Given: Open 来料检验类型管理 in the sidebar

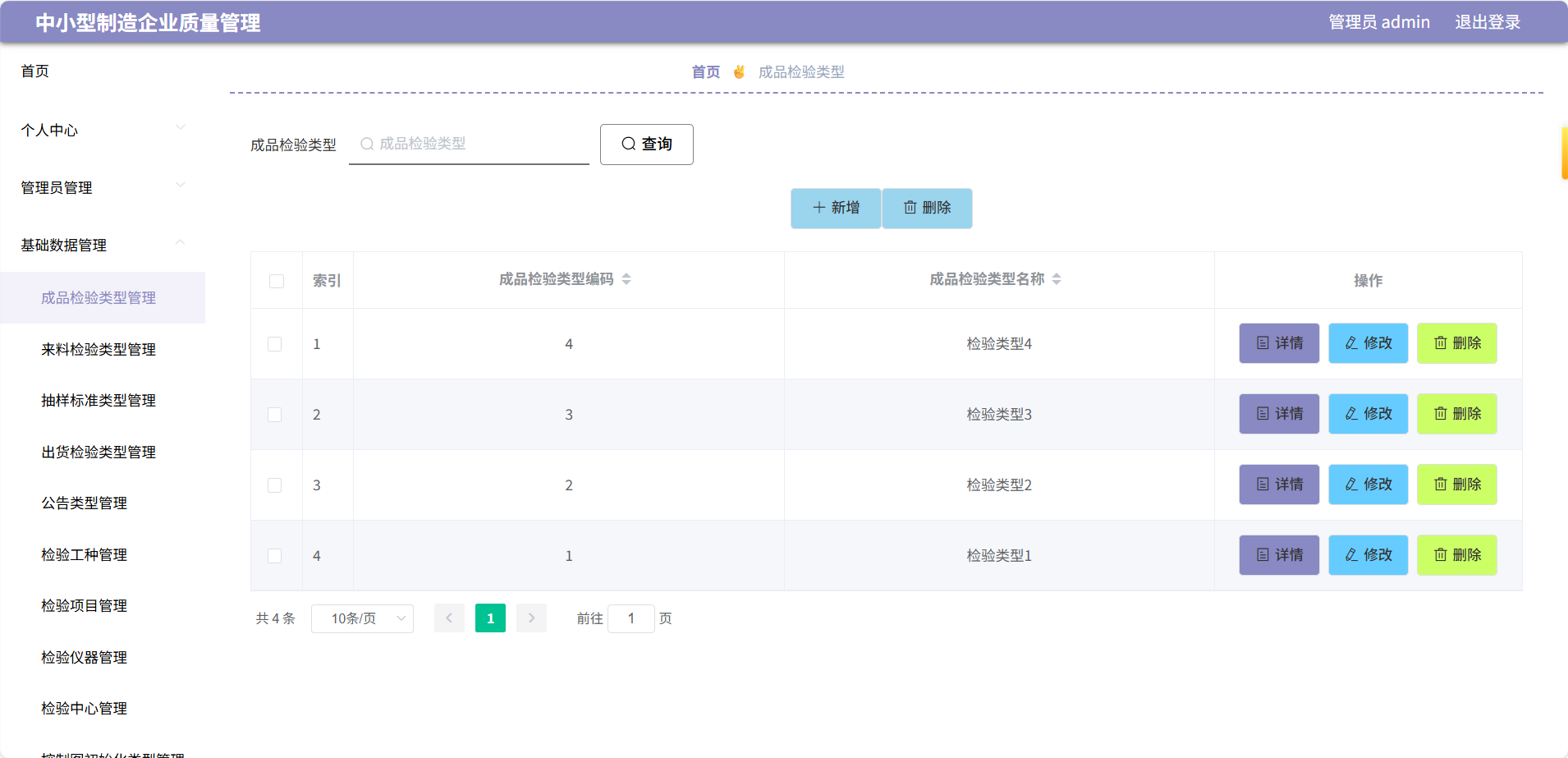Looking at the screenshot, I should click(99, 350).
